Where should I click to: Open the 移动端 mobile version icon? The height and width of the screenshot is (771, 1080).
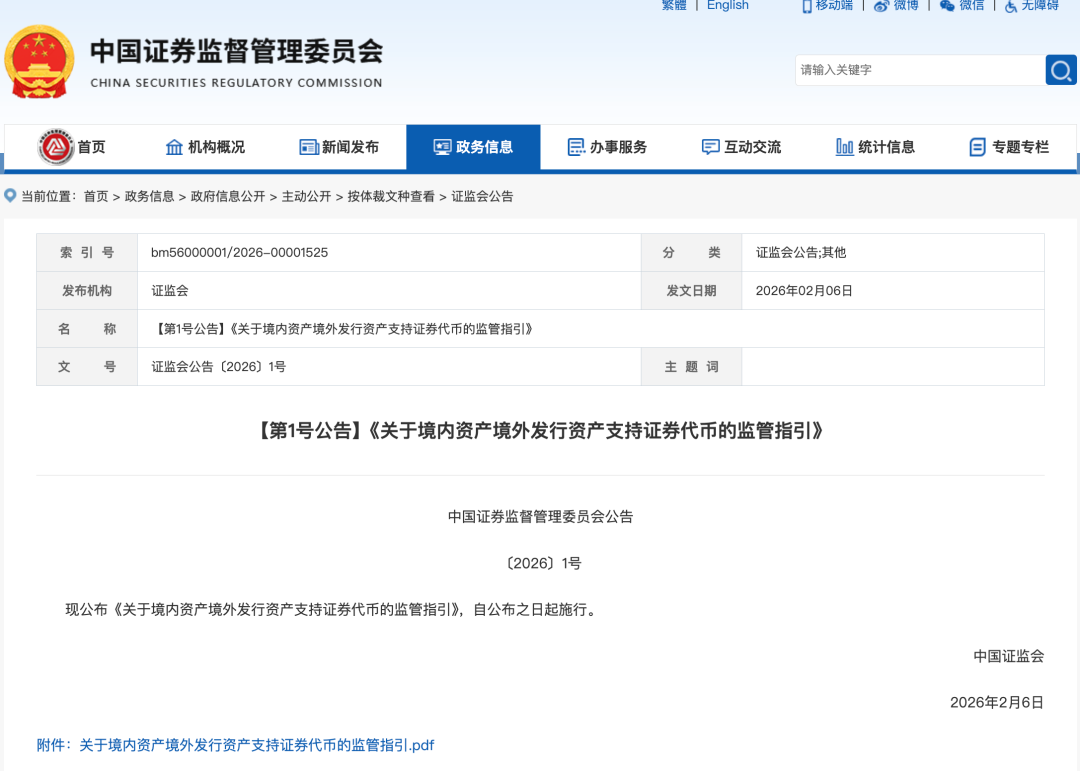(x=806, y=6)
